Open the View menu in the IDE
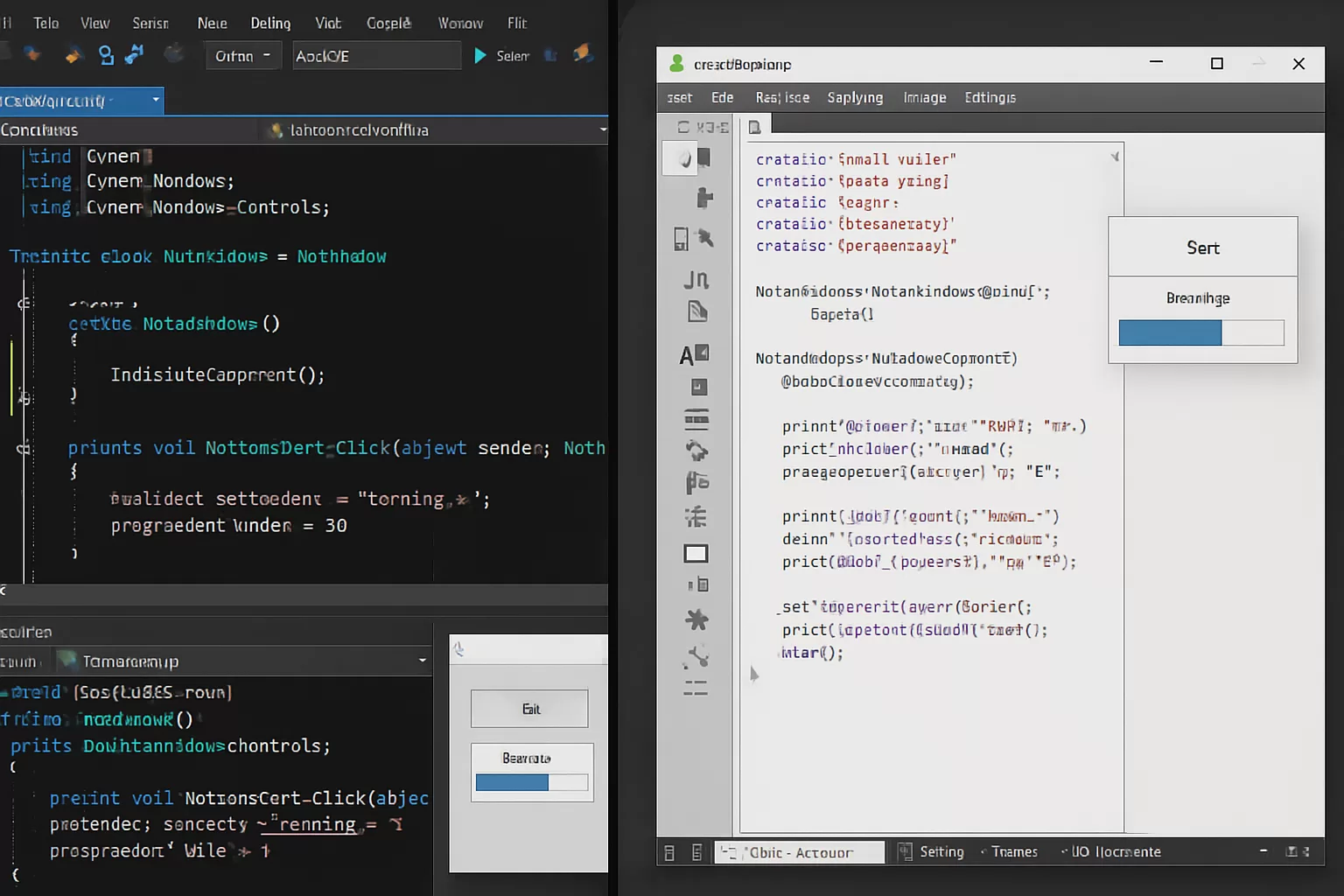Screen dimensions: 1344x896 (x=95, y=23)
